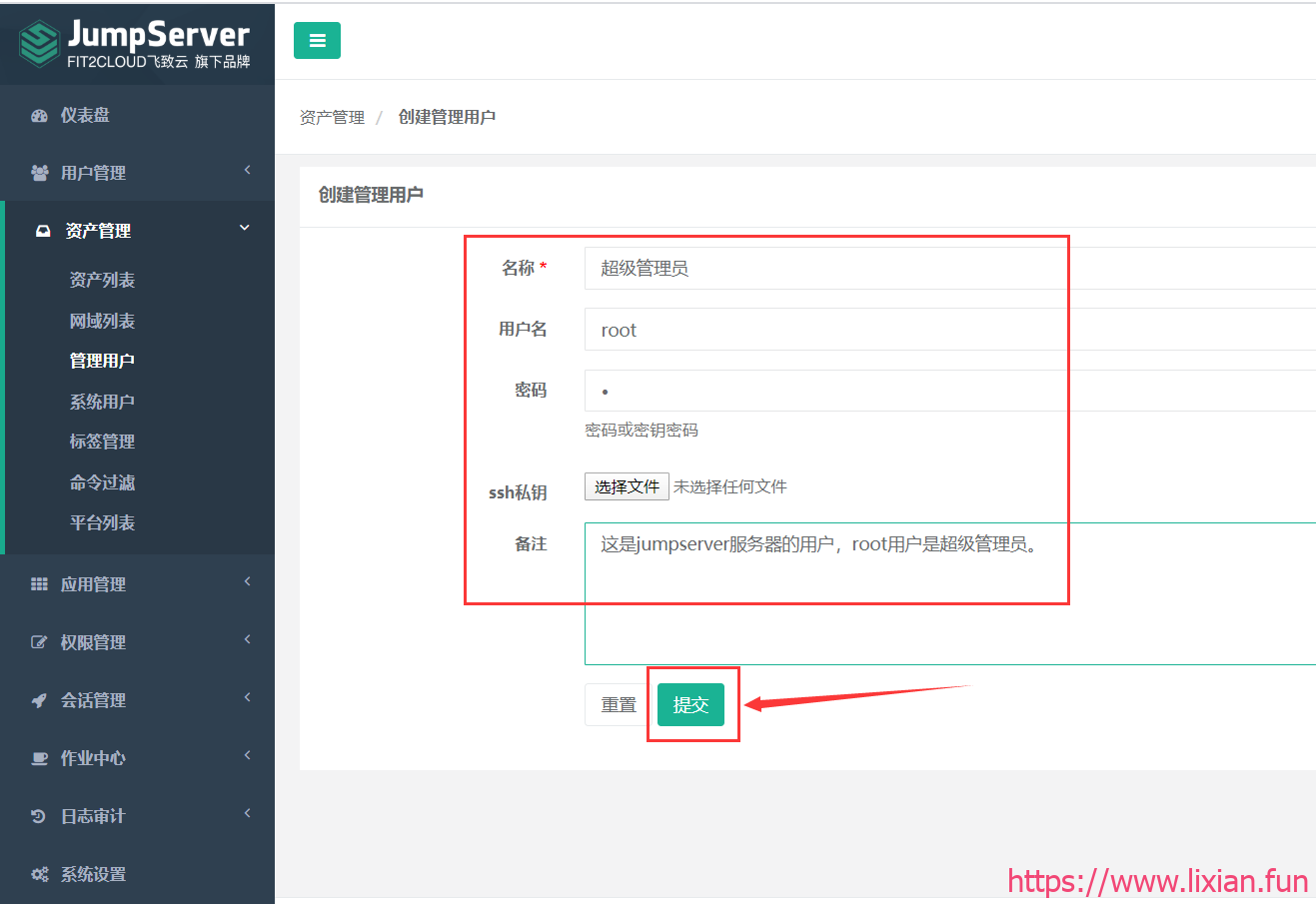Click the ssh私钥 field label
1316x904 pixels.
(x=518, y=492)
